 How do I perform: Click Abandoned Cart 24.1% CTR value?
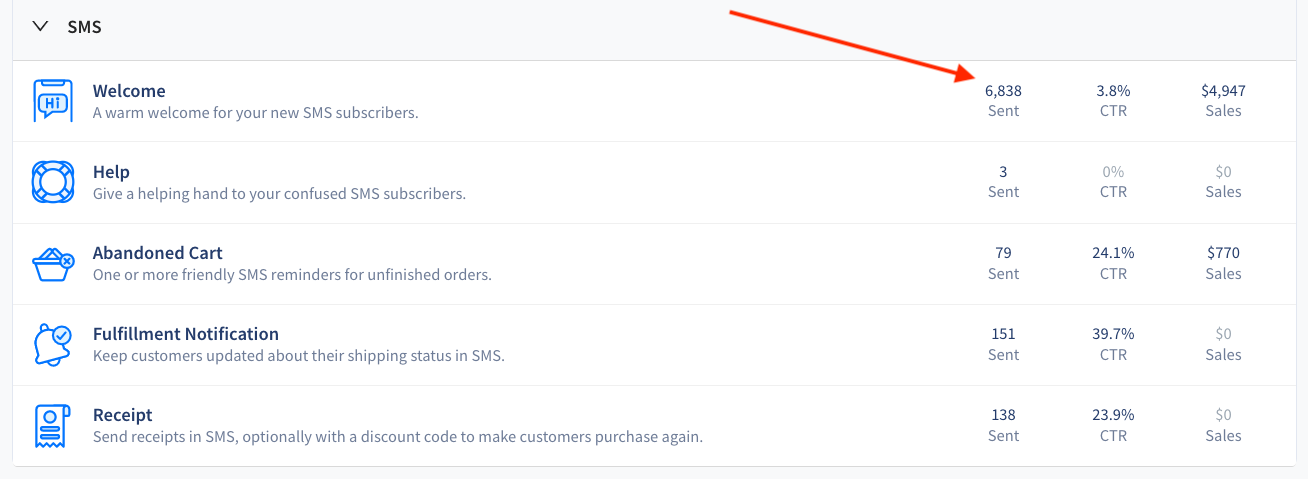[1113, 253]
